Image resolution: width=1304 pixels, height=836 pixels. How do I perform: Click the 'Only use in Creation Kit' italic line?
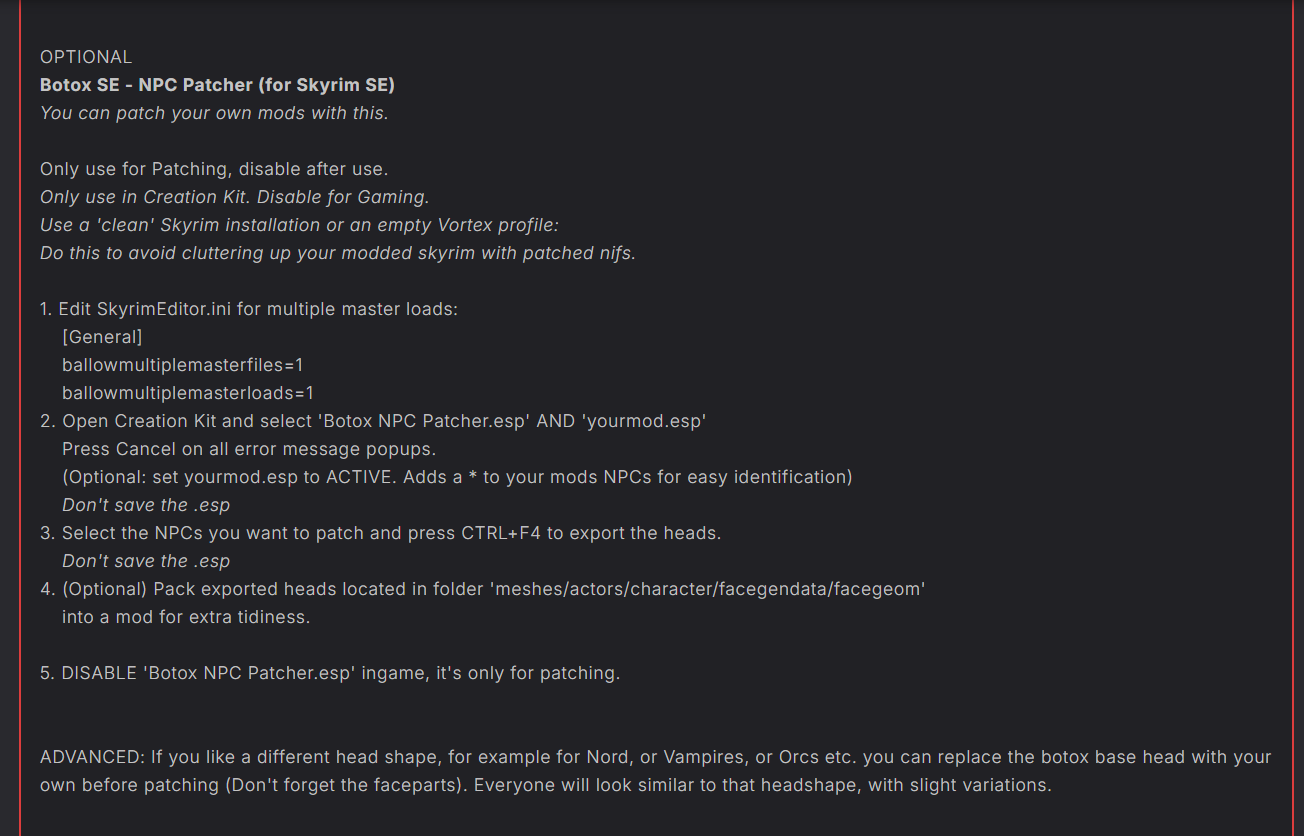(x=235, y=197)
